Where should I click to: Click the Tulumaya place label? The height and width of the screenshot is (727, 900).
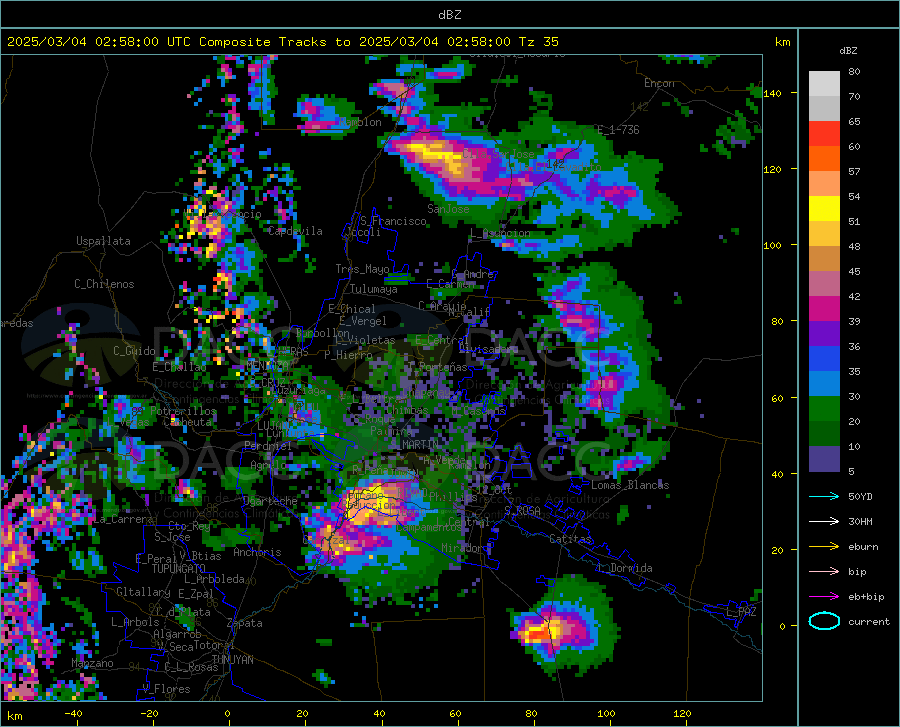373,289
